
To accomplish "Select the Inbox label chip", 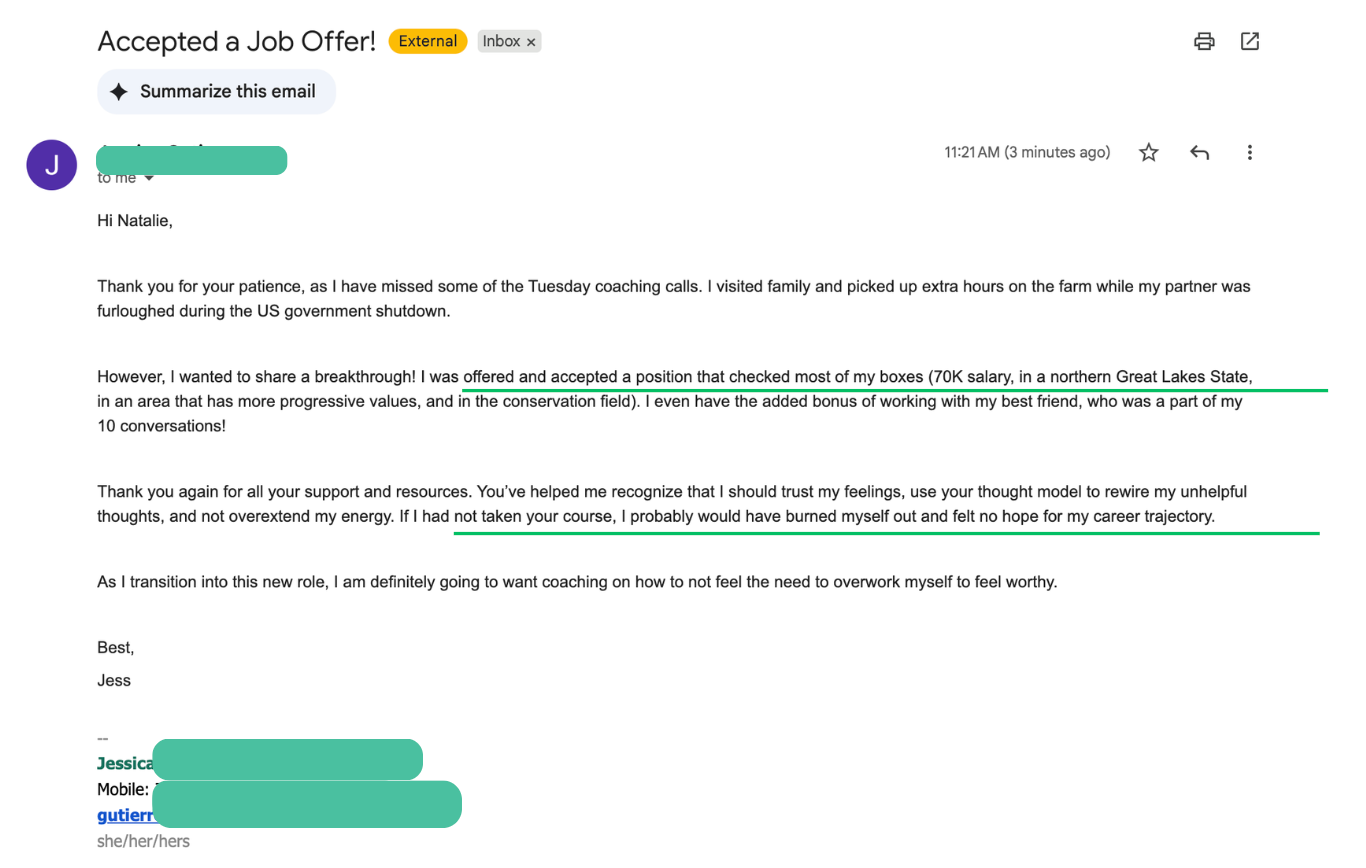I will point(502,41).
